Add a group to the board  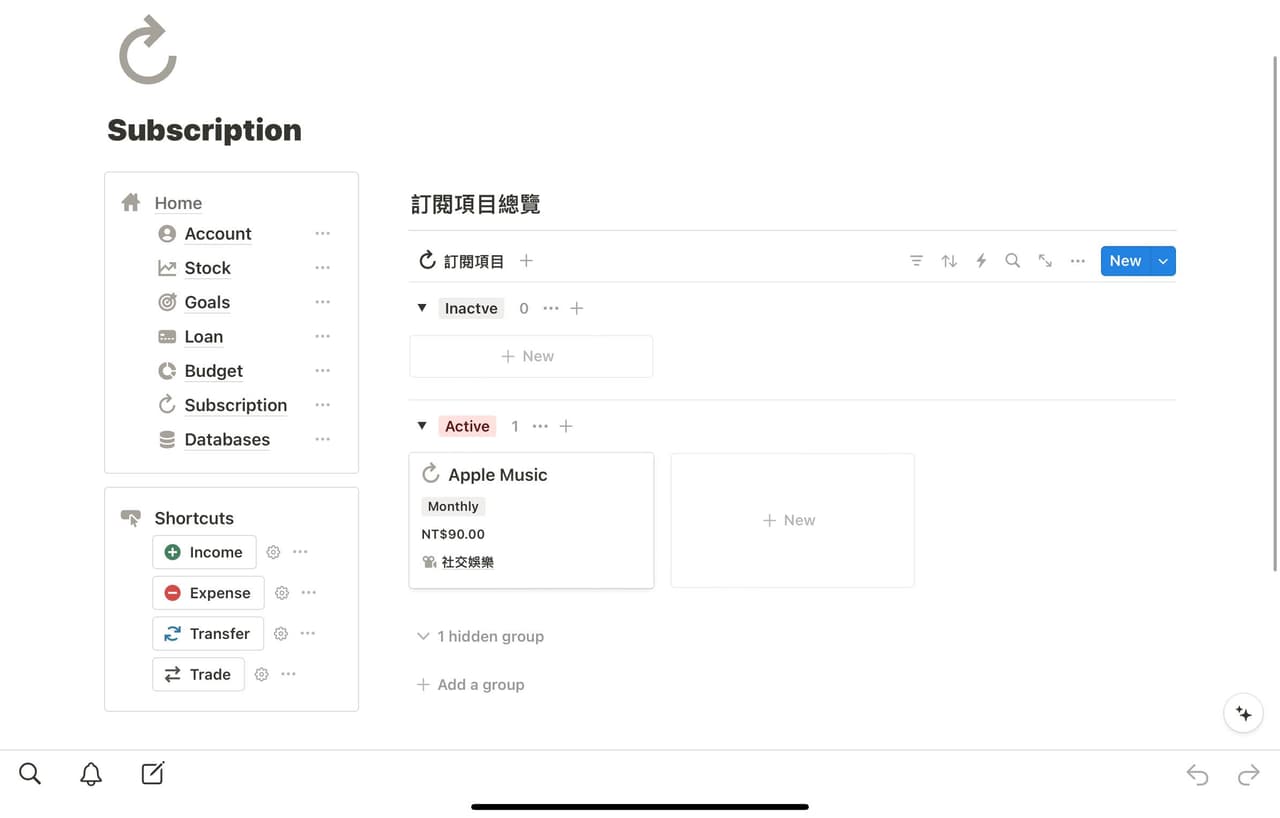point(470,684)
